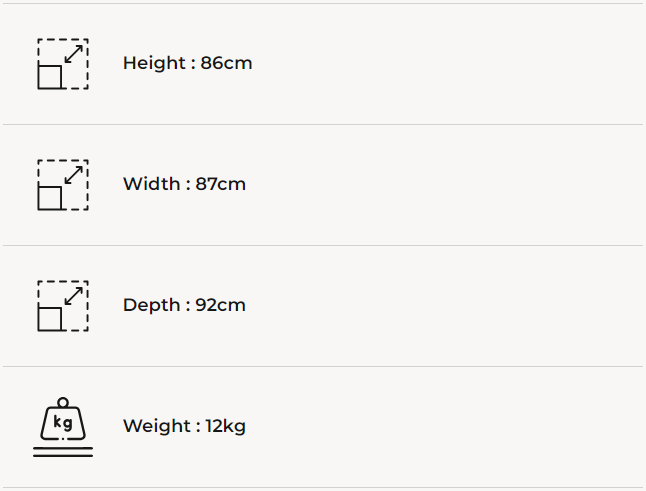Click the Height dimension icon
The width and height of the screenshot is (646, 491).
pyautogui.click(x=63, y=64)
